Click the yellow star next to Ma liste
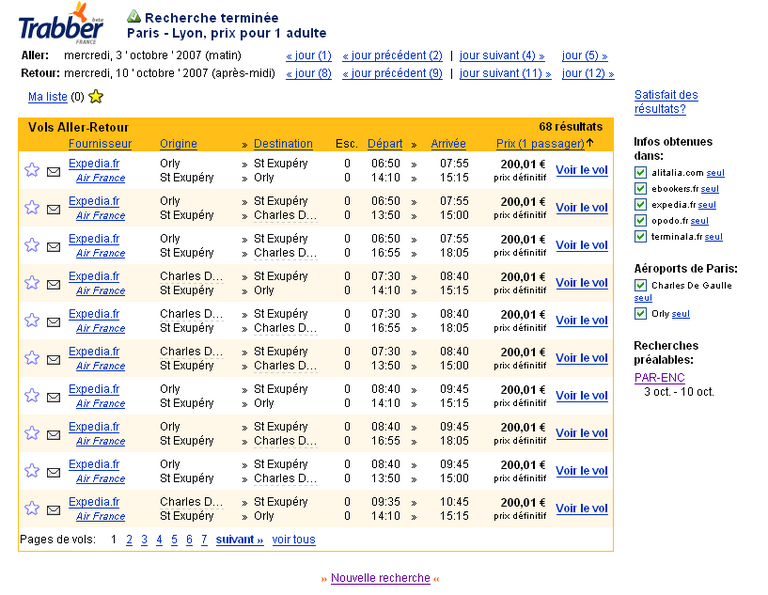The height and width of the screenshot is (595, 768). [x=96, y=96]
